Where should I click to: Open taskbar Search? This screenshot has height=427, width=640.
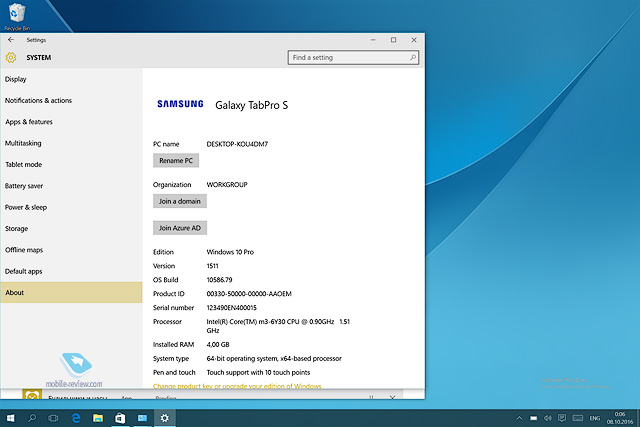pyautogui.click(x=32, y=418)
